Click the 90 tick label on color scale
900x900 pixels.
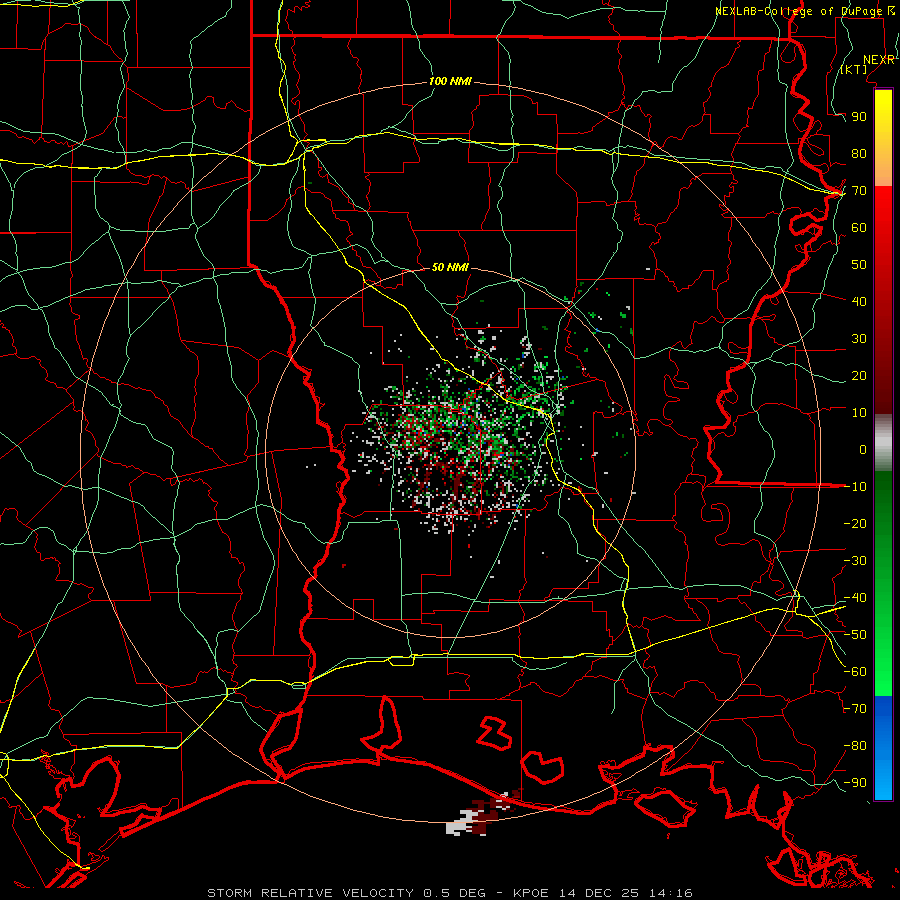point(859,117)
